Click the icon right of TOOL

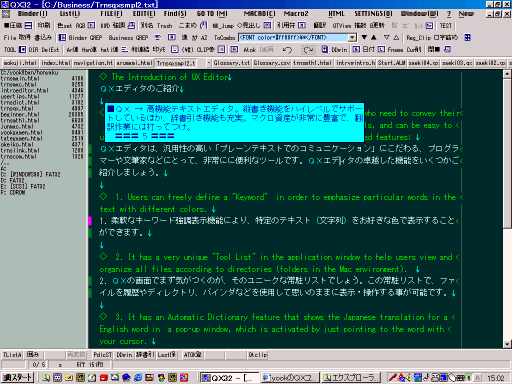click(x=22, y=50)
